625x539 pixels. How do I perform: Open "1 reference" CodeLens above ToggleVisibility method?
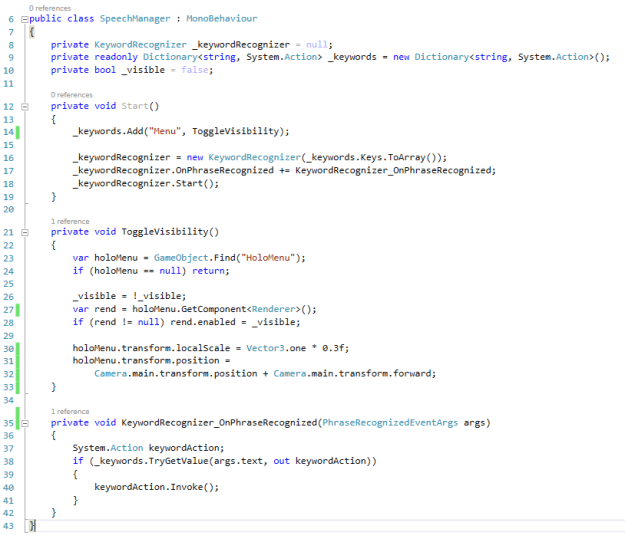coord(70,221)
